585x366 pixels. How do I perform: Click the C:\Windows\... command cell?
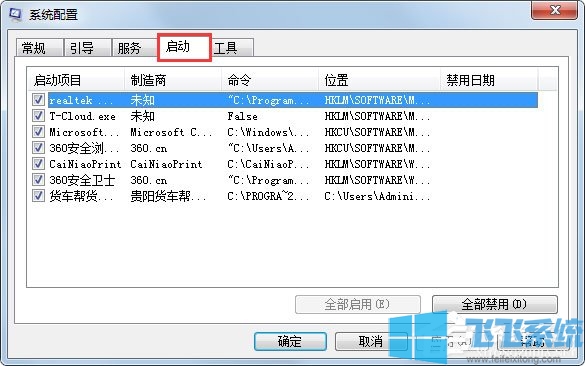(268, 132)
